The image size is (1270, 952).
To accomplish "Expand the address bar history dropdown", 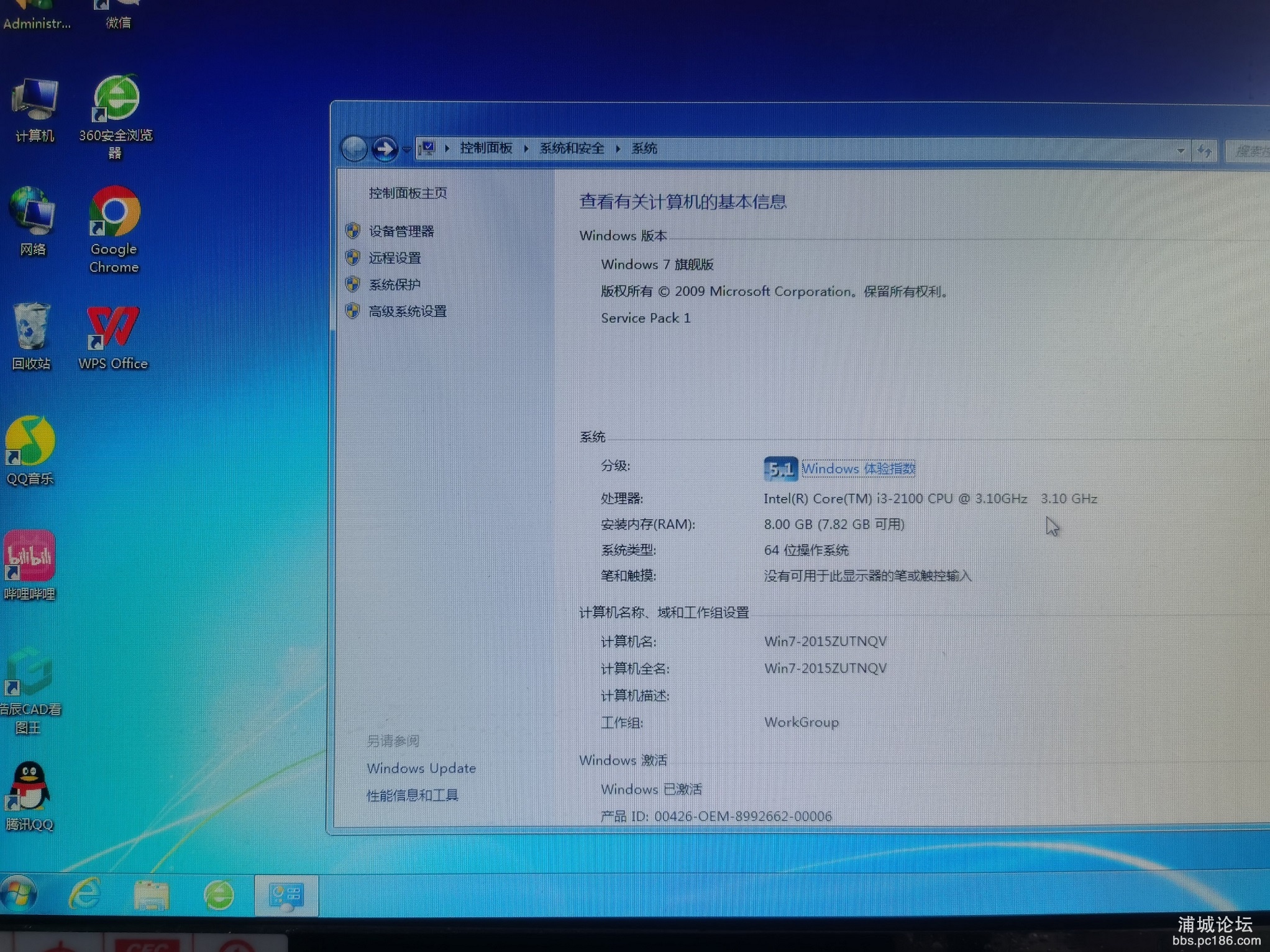I will pos(1180,151).
